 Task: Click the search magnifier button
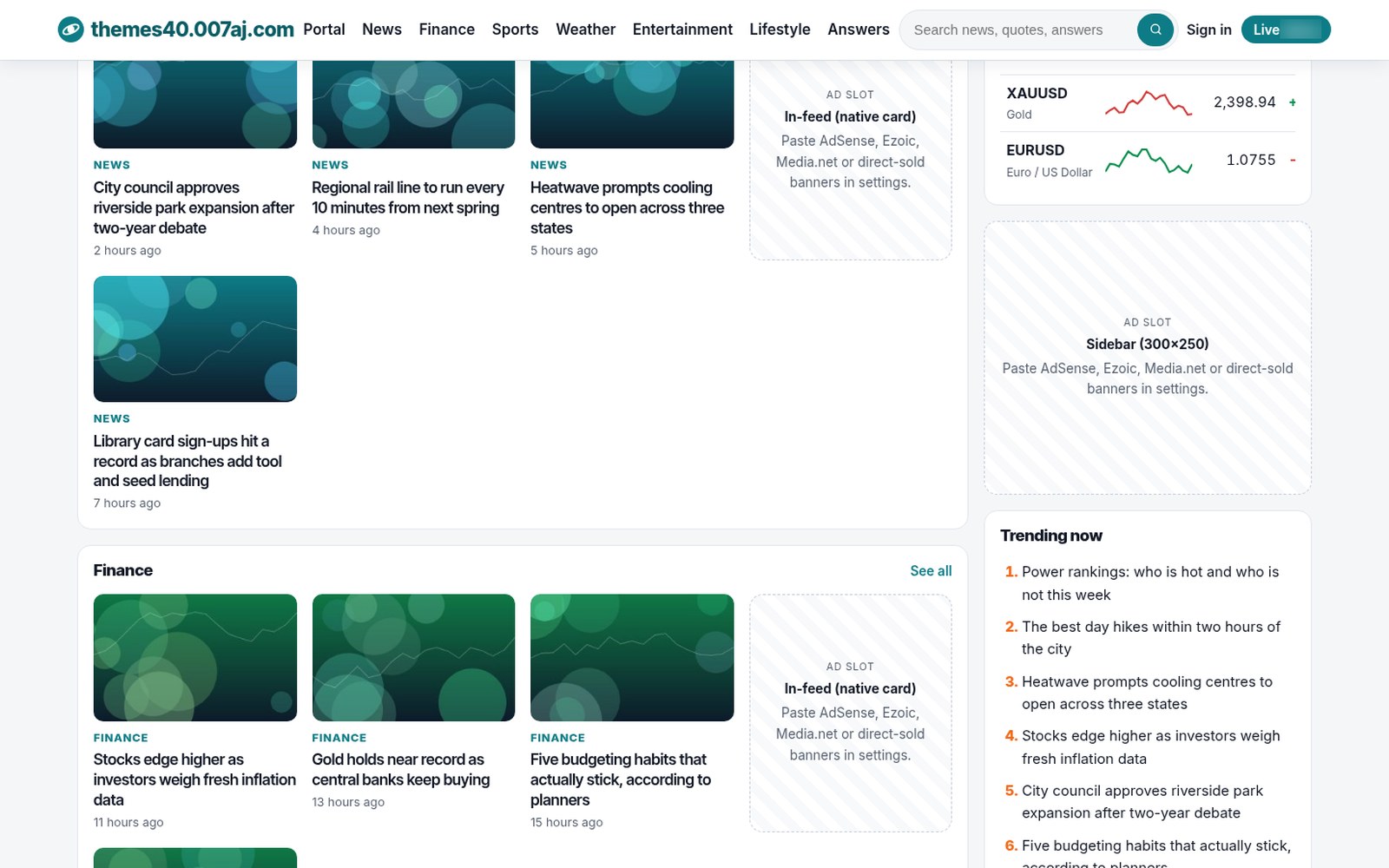tap(1155, 30)
